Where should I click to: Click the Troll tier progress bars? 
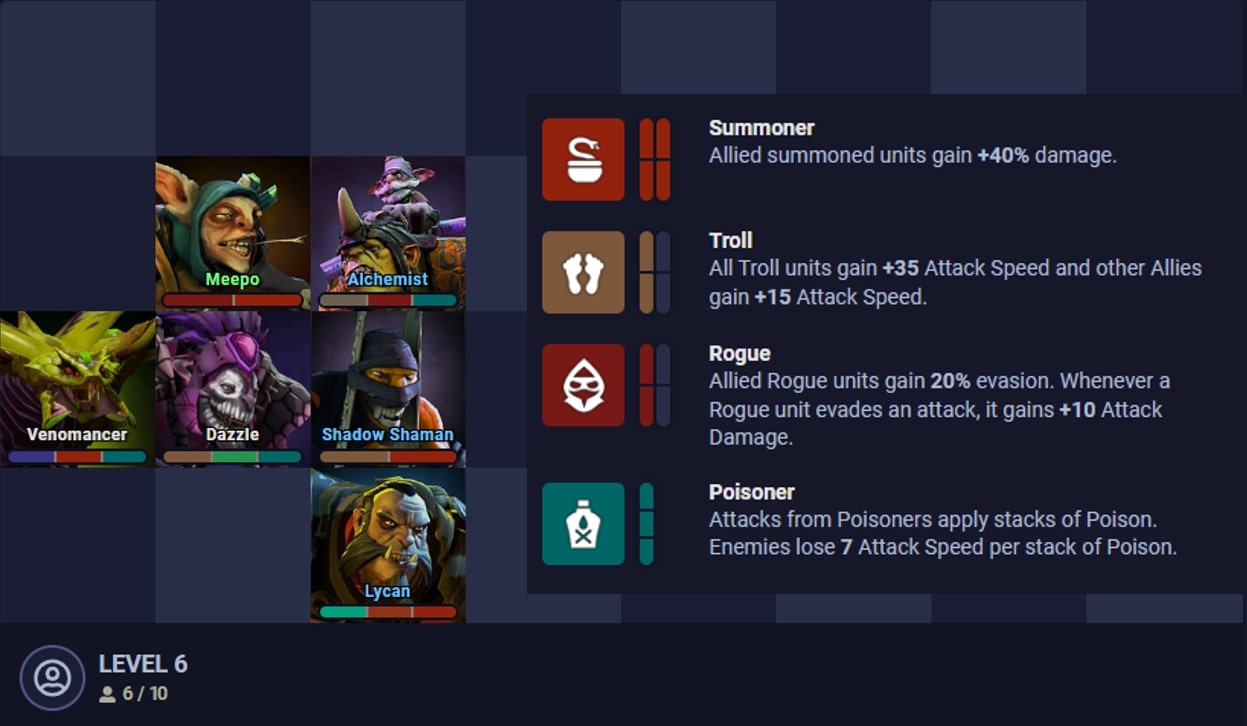click(x=655, y=272)
